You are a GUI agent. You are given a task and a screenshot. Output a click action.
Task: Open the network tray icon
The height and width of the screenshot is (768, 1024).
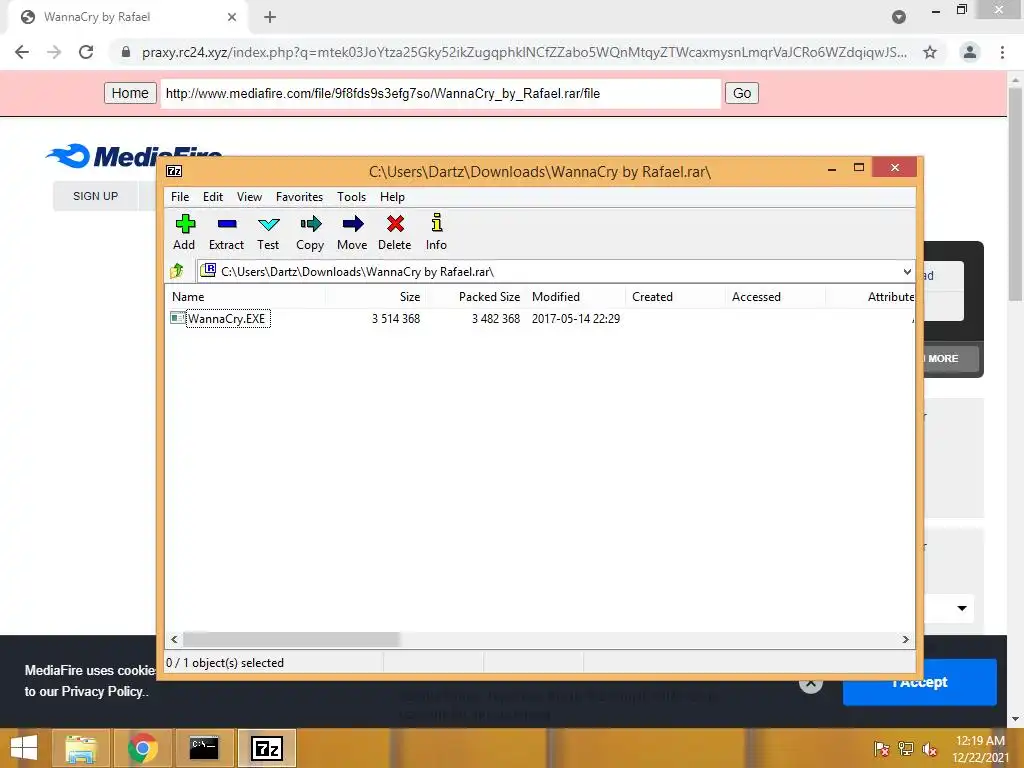tap(906, 749)
